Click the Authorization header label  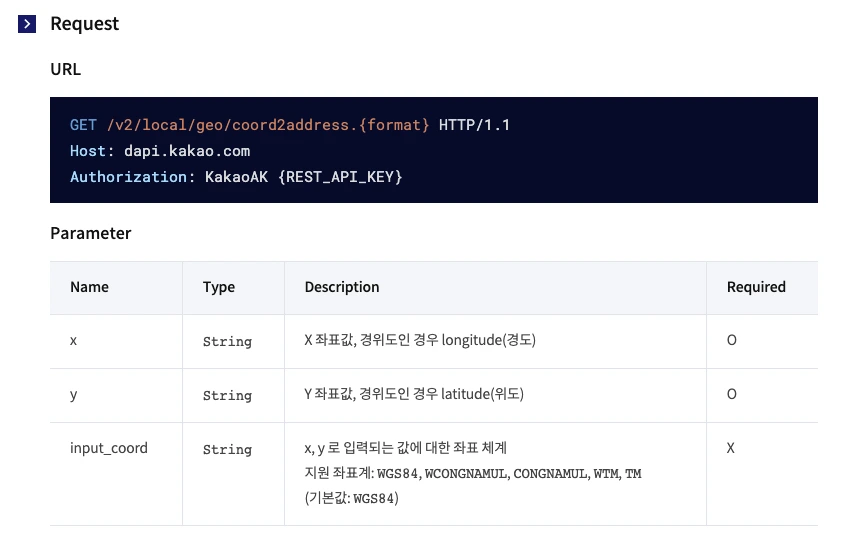pyautogui.click(x=128, y=177)
